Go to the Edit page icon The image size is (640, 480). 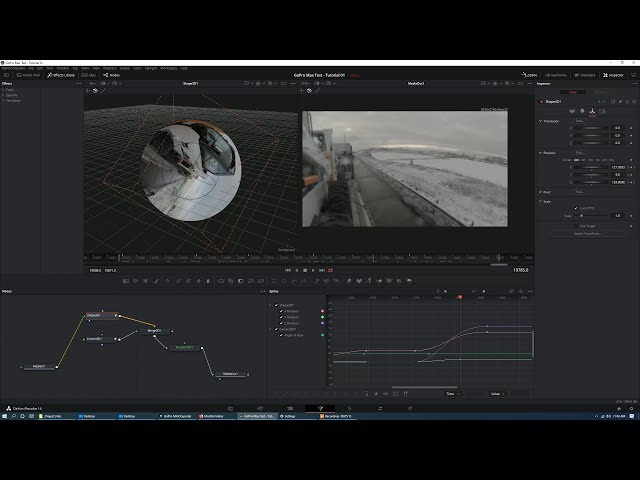(290, 408)
